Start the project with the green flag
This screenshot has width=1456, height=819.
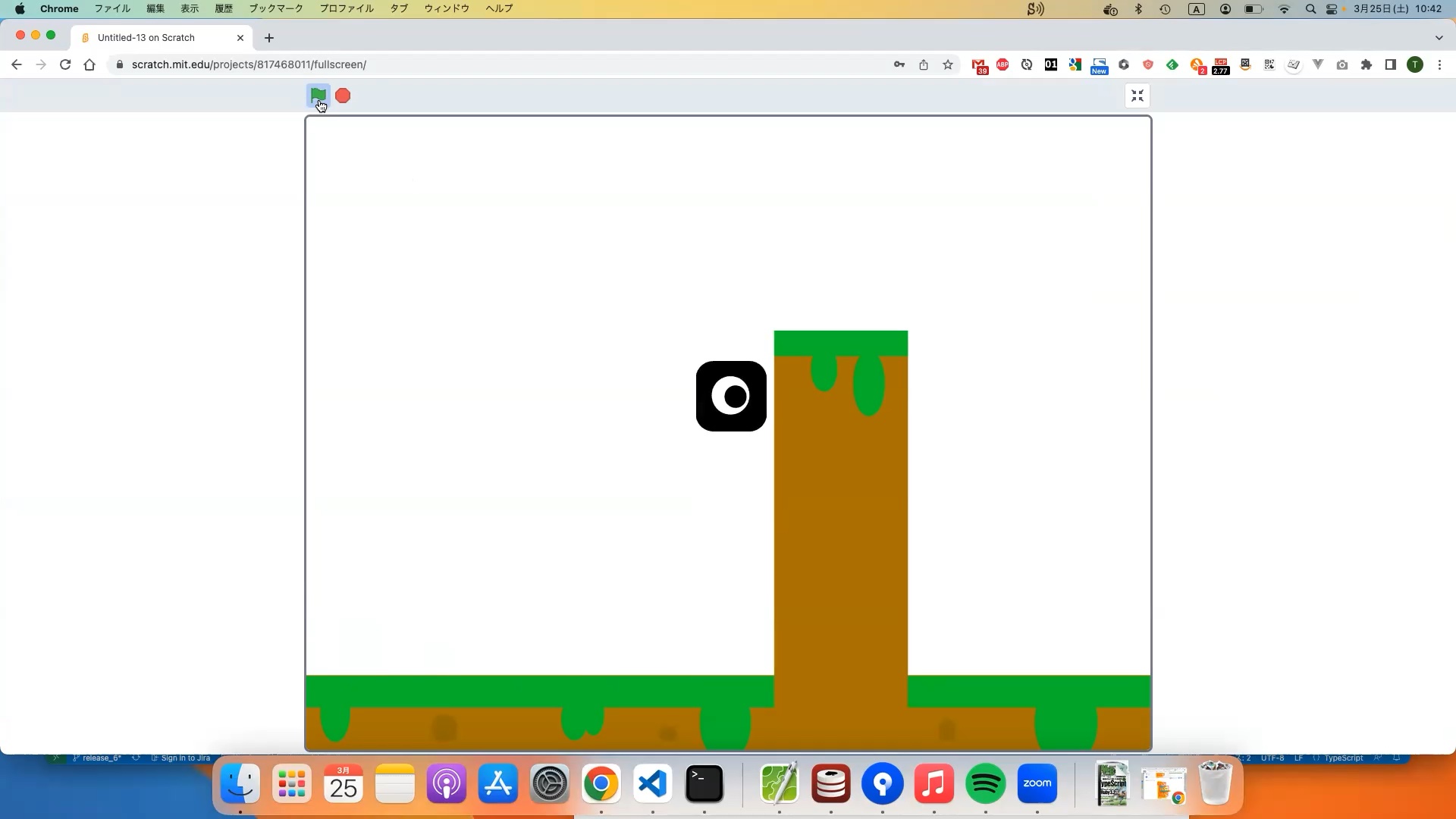318,96
